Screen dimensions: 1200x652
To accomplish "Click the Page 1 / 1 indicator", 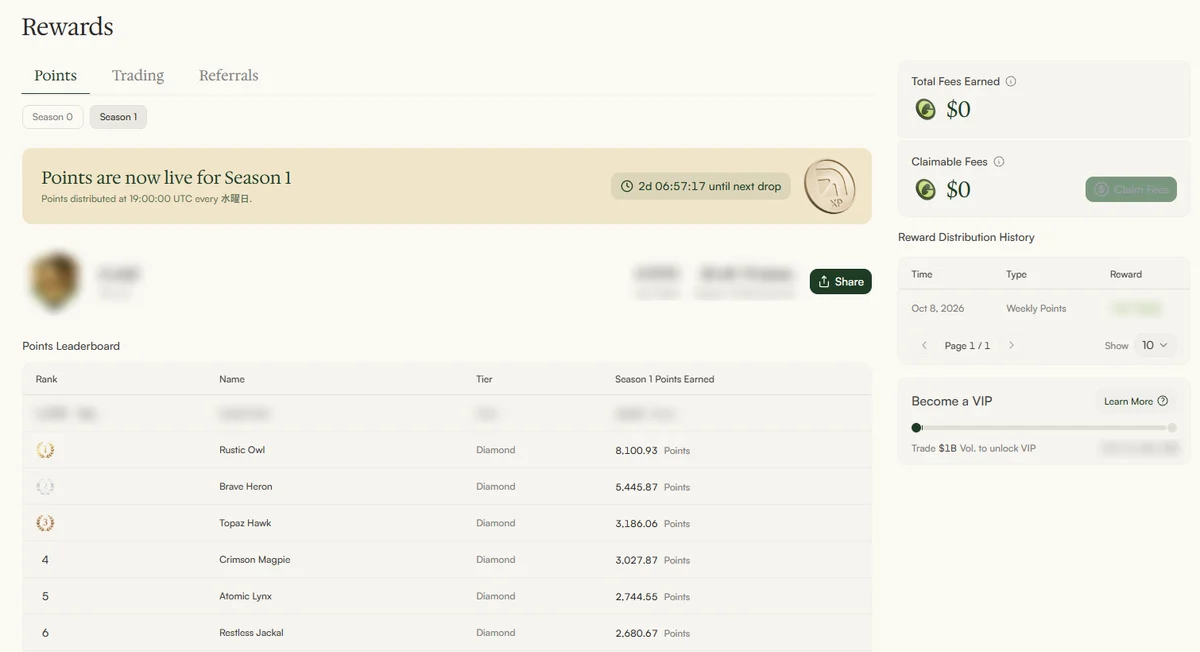I will [967, 346].
